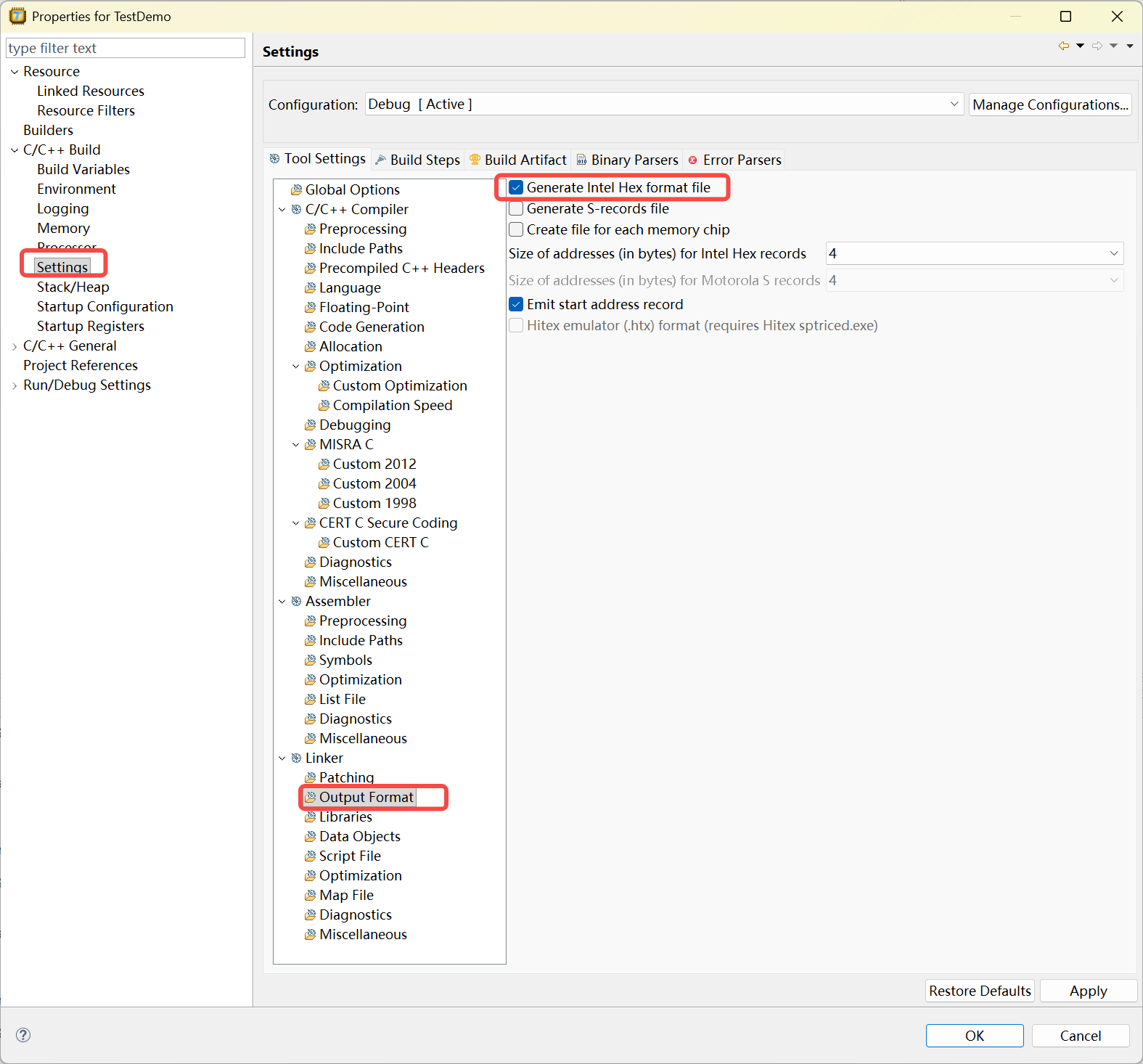Open back history dropdown arrow

1081,46
